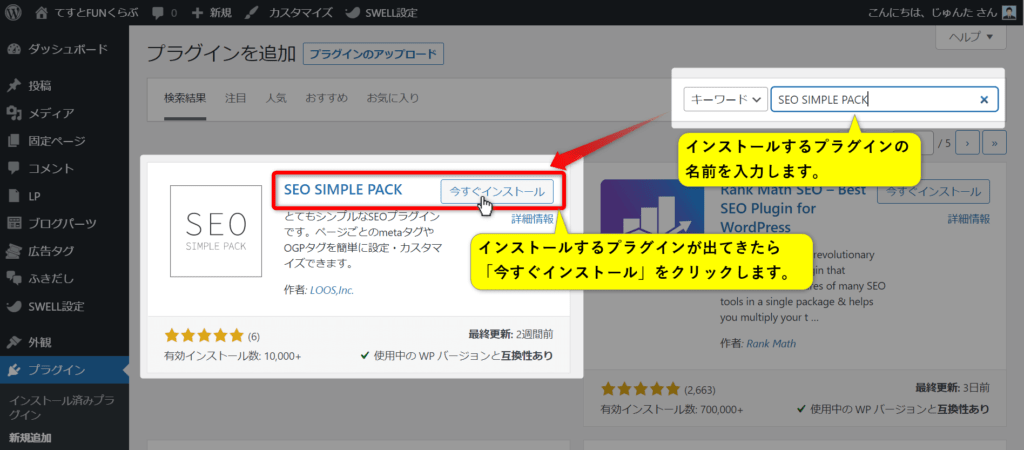Click the 広告タグ icon in sidebar
The width and height of the screenshot is (1024, 450).
[x=14, y=251]
